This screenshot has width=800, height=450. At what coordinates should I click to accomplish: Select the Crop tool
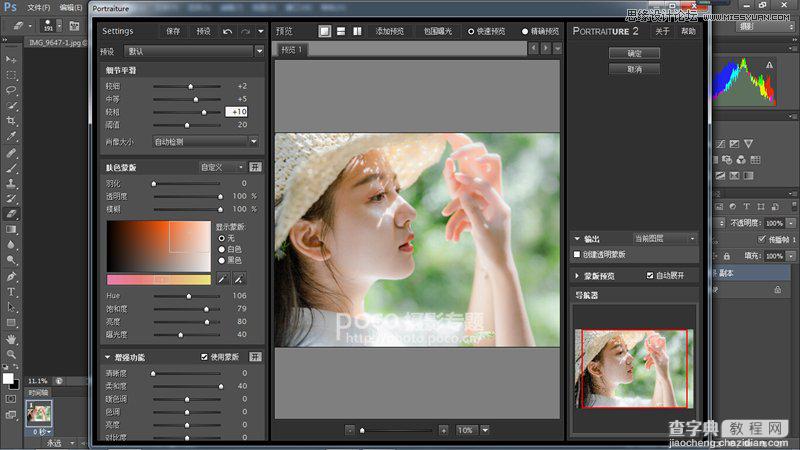(x=11, y=121)
